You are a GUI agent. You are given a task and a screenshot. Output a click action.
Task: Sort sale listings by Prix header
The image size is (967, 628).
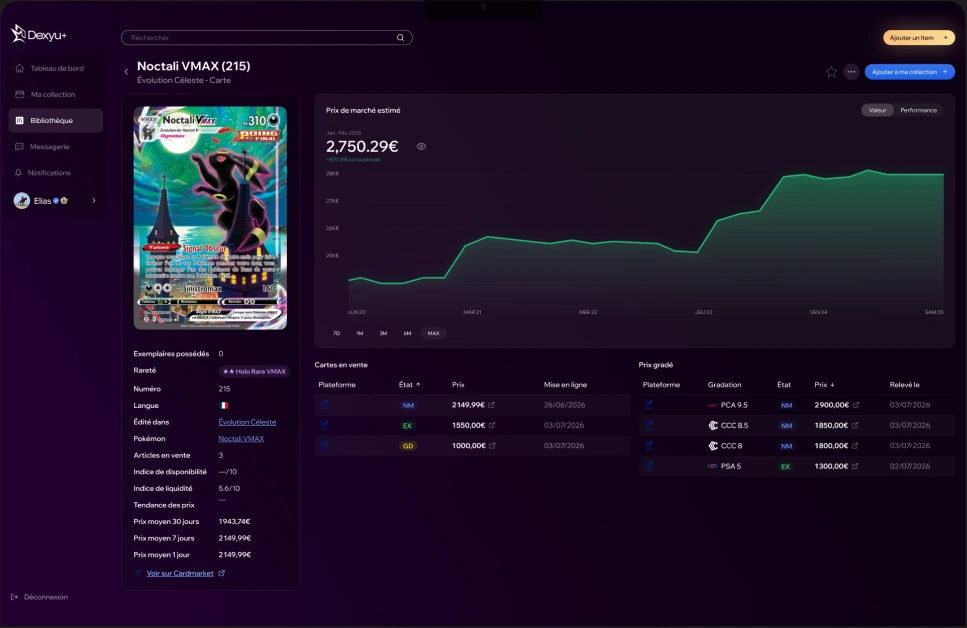[458, 385]
